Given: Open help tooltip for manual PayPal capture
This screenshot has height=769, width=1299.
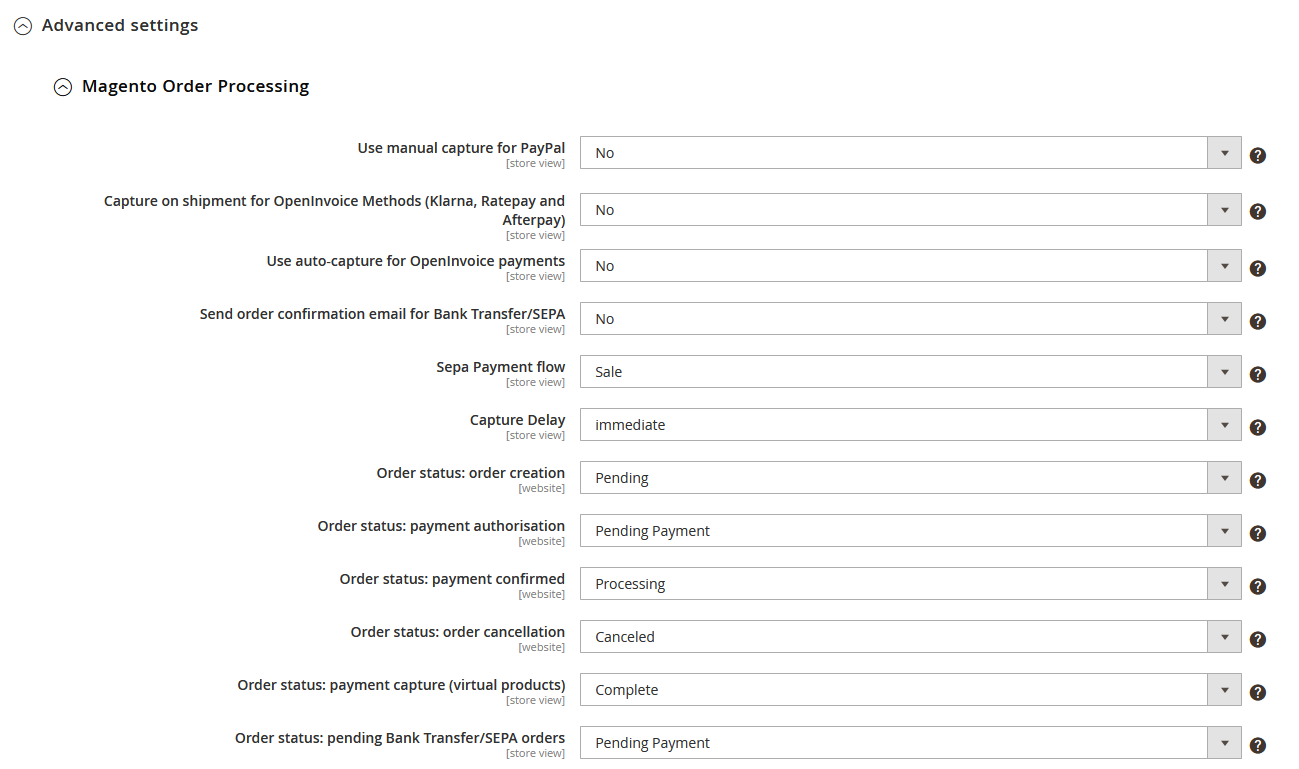Looking at the screenshot, I should (1257, 155).
